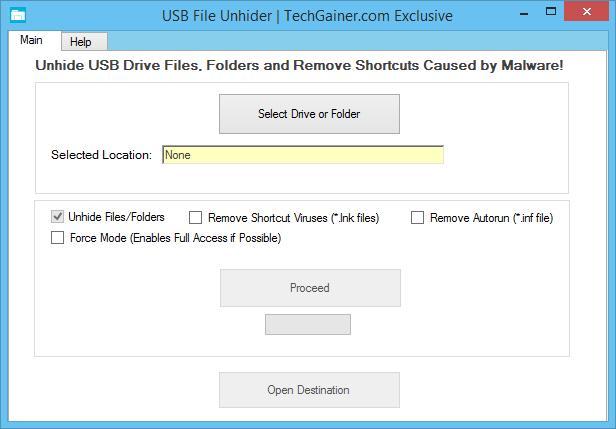Click the progress bar below Proceed
616x429 pixels.
307,324
